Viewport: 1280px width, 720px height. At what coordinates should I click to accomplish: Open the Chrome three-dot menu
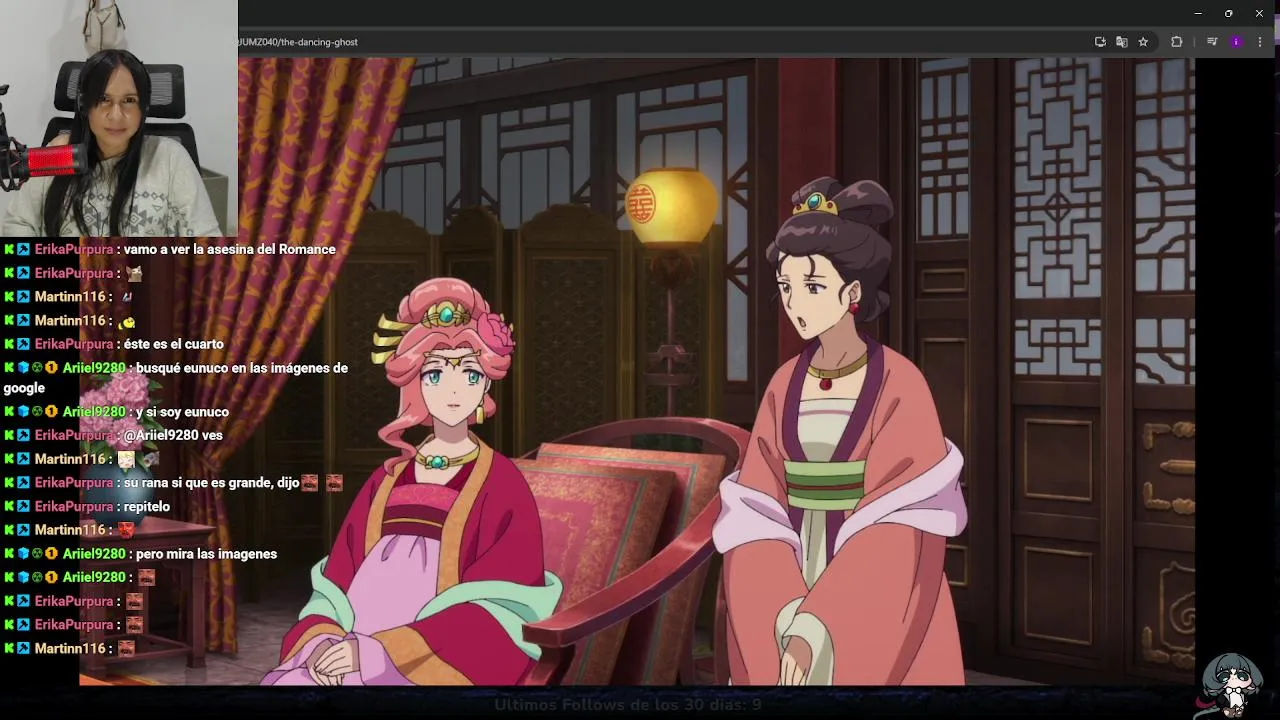point(1260,42)
